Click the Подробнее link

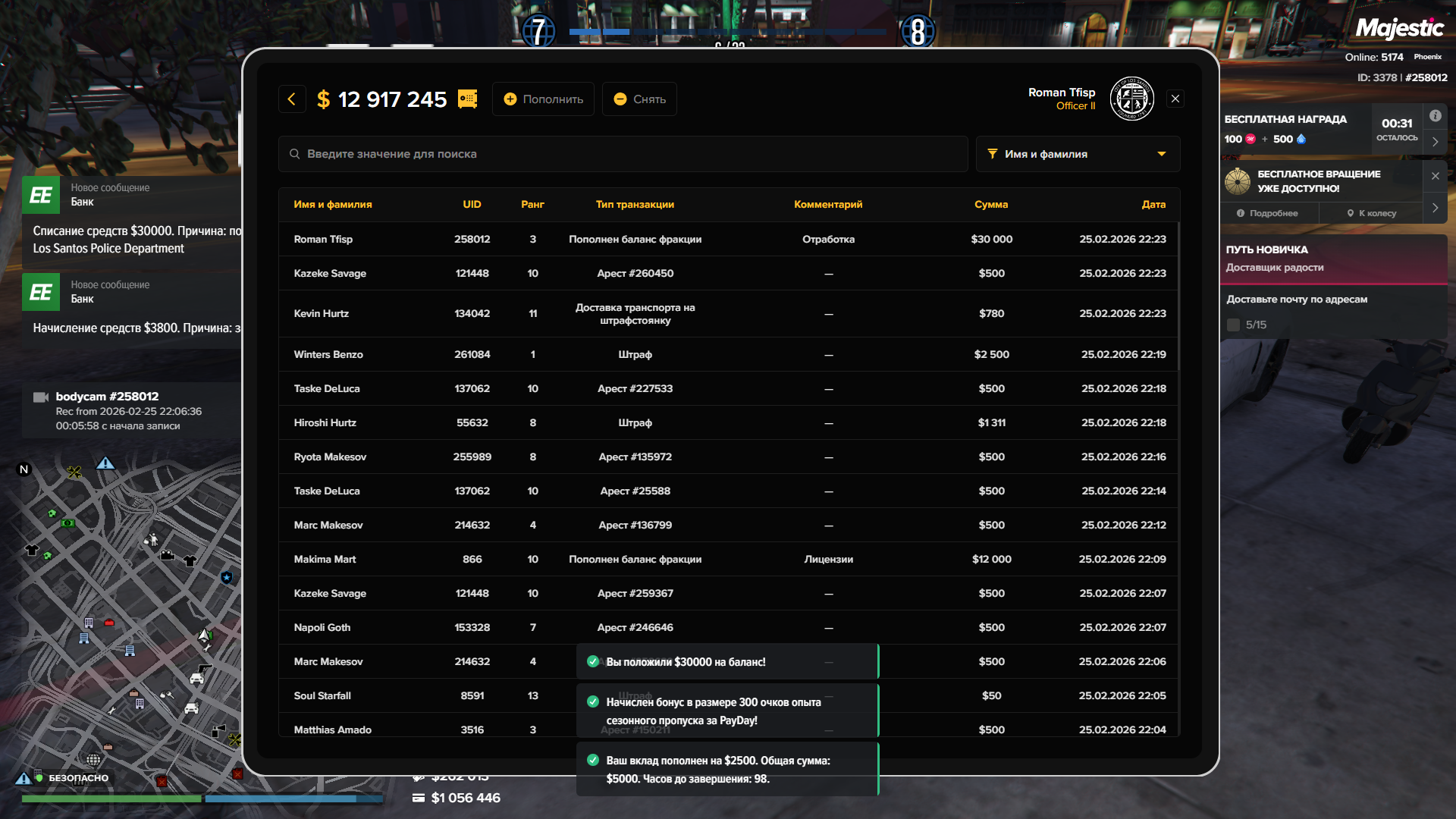tap(1268, 214)
